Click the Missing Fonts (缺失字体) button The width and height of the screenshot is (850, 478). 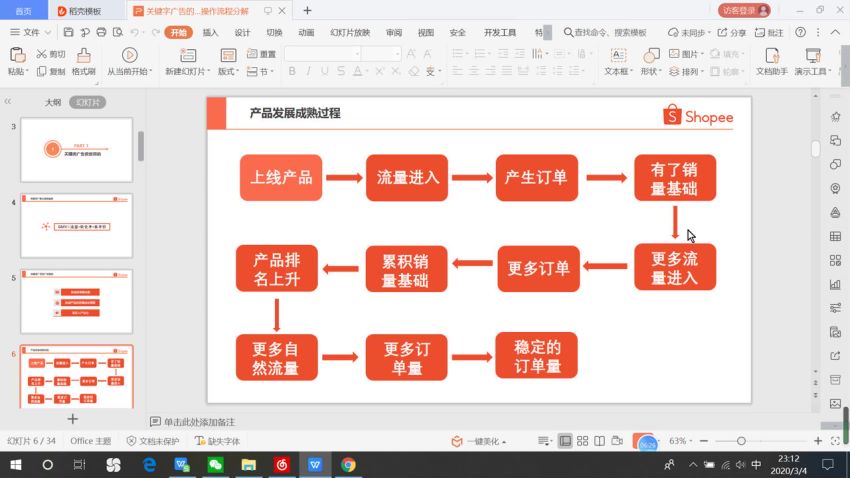[217, 441]
